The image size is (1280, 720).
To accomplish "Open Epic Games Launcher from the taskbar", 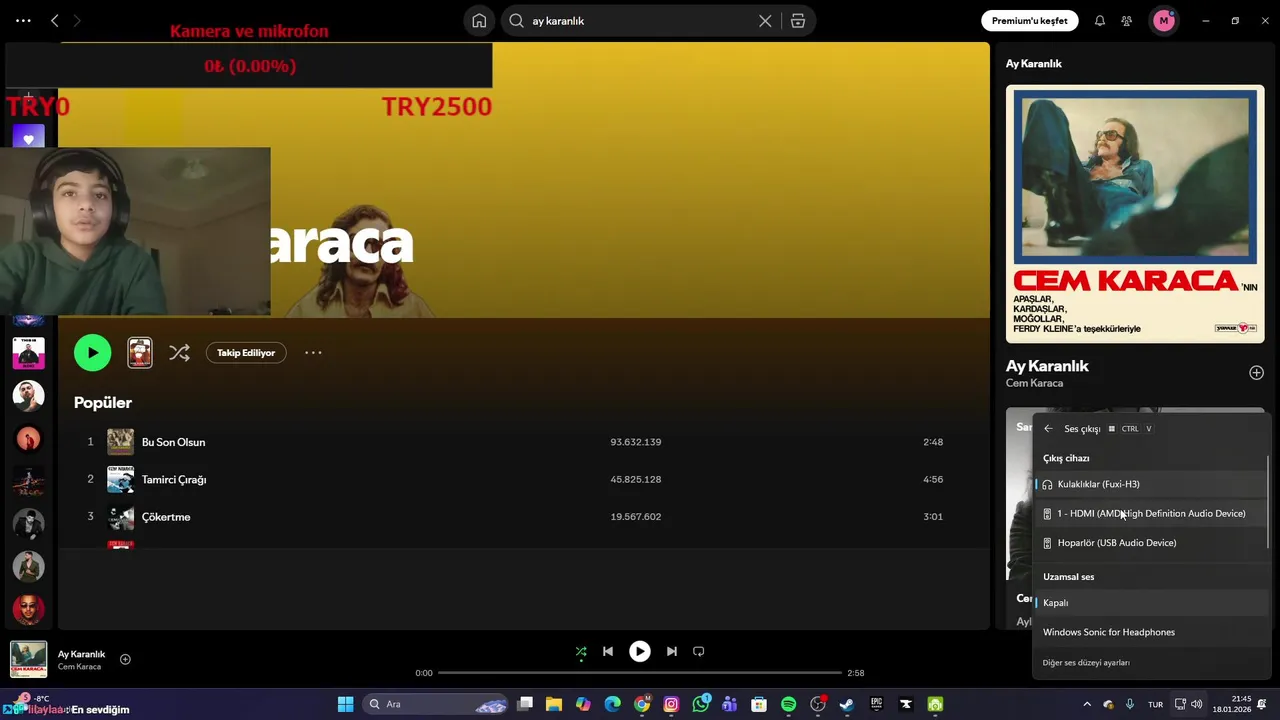I will 876,704.
